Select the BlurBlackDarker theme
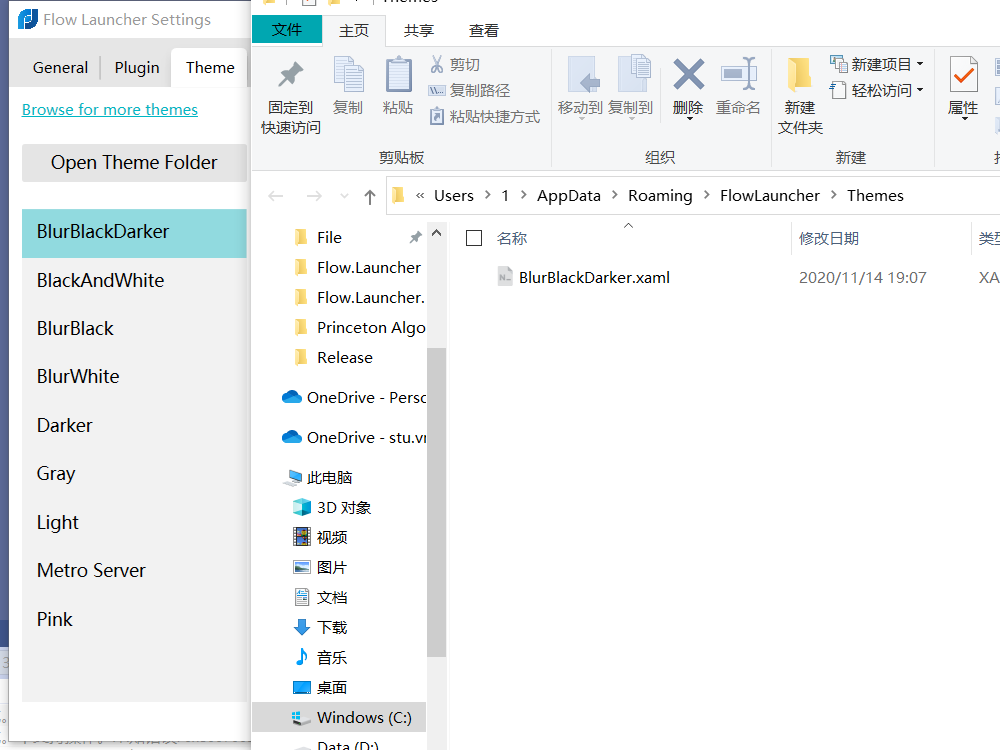Viewport: 1000px width, 750px height. pyautogui.click(x=134, y=232)
